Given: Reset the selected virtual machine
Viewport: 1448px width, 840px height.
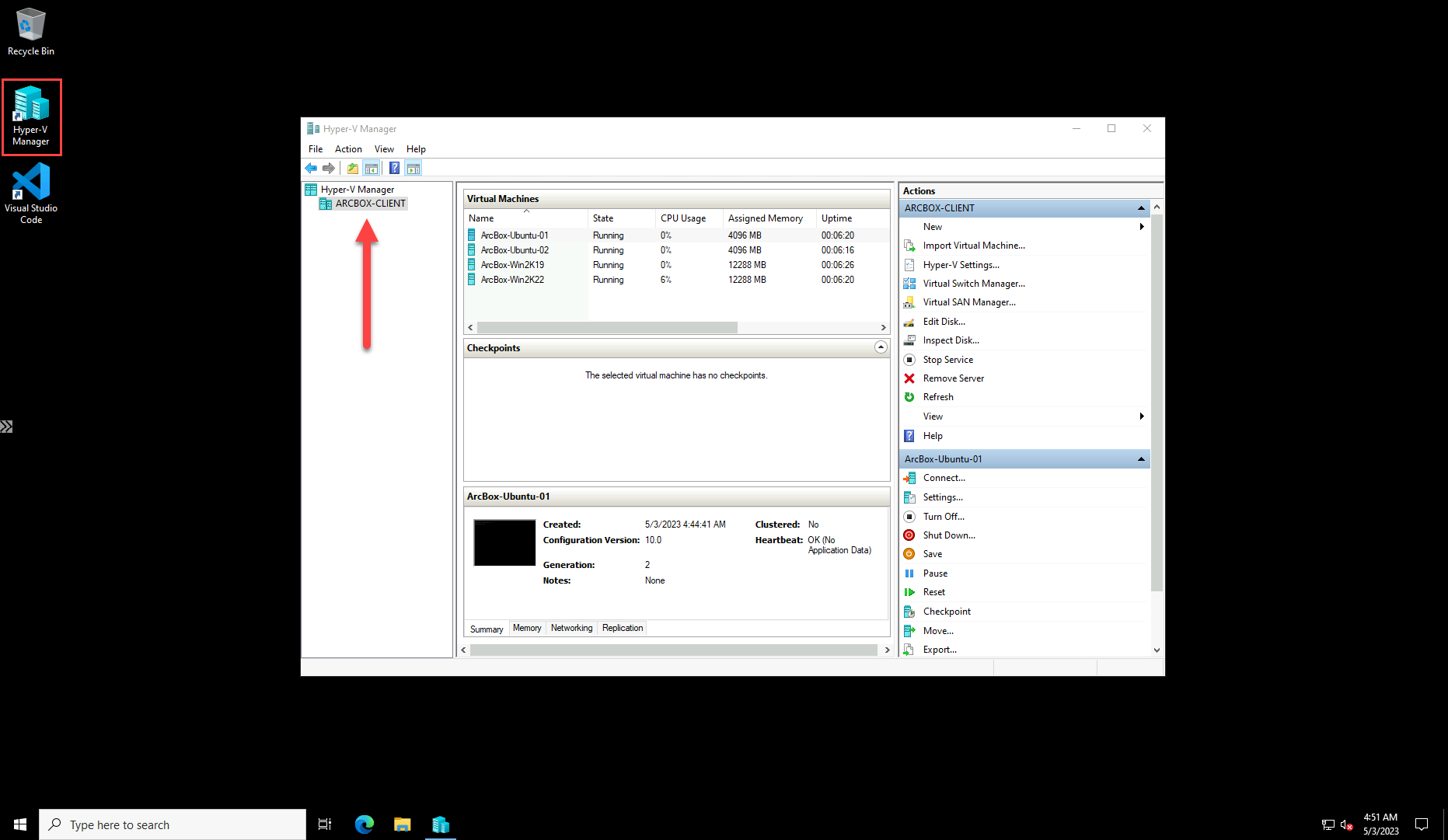Looking at the screenshot, I should pyautogui.click(x=934, y=592).
